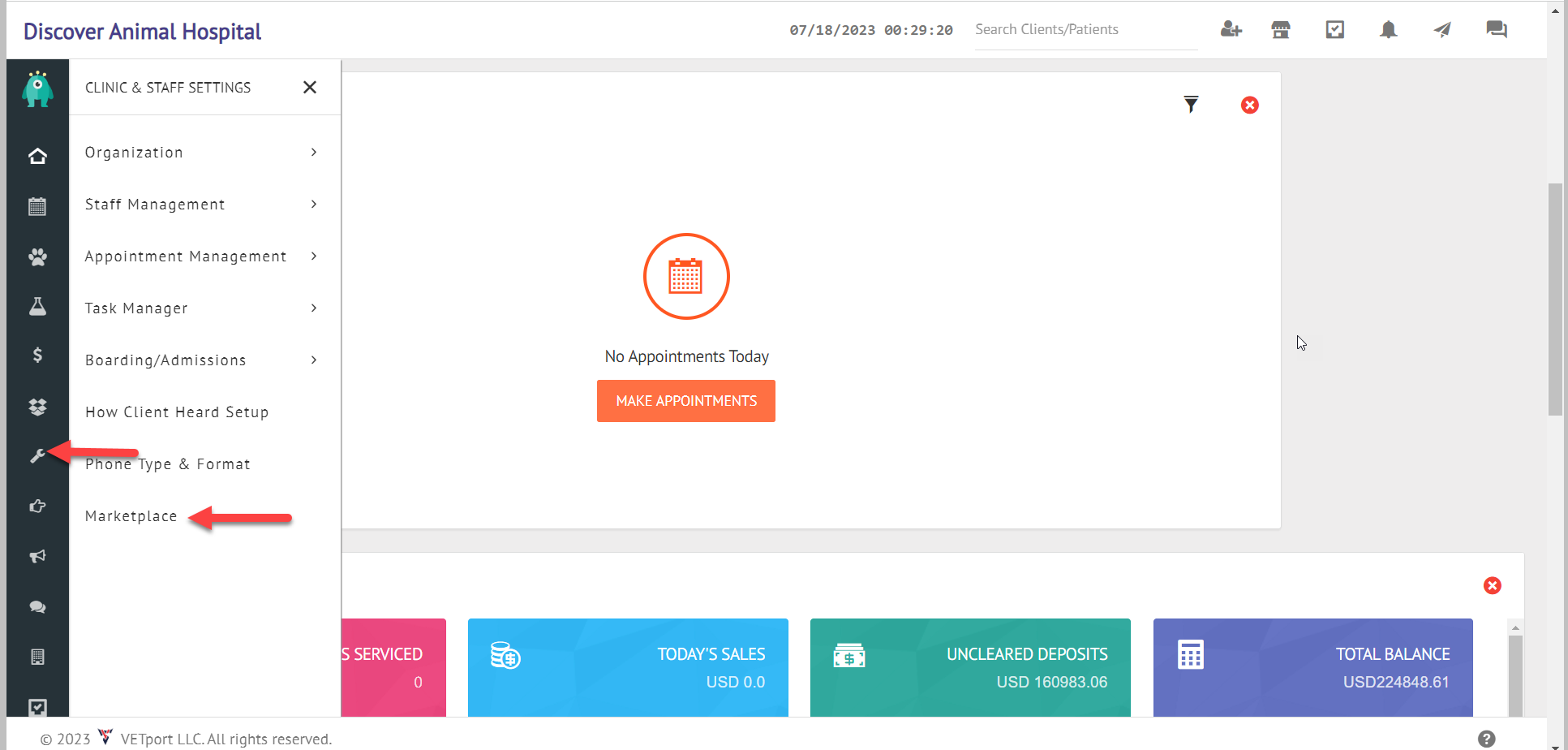Open Phone Type & Format settings
Viewport: 1568px width, 750px height.
pyautogui.click(x=168, y=464)
